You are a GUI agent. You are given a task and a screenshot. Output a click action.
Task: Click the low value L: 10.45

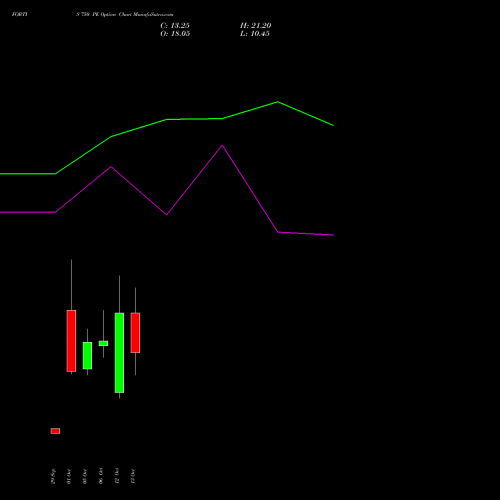coord(255,34)
